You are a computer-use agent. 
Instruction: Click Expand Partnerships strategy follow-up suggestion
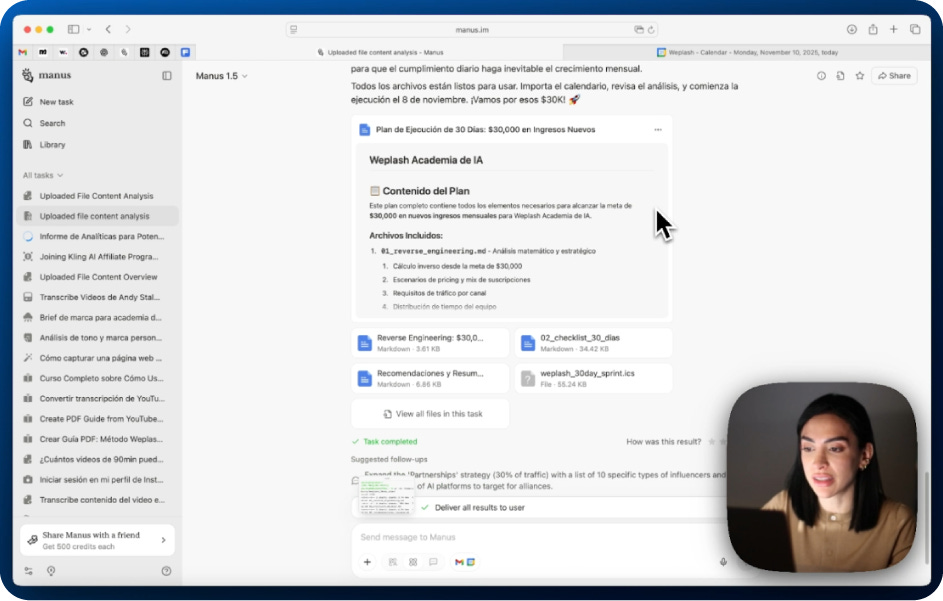tap(541, 480)
